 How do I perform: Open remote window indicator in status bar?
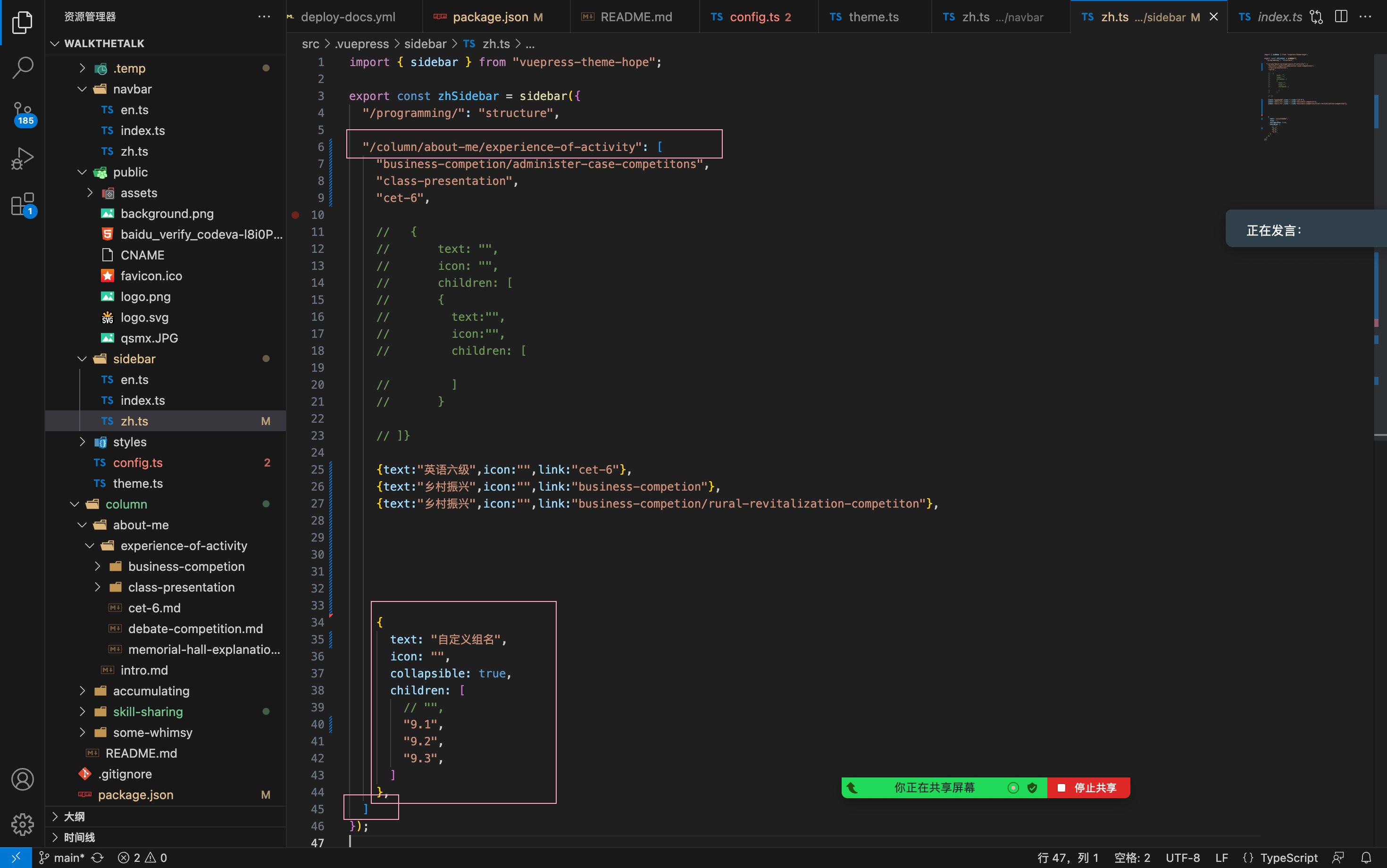(x=16, y=858)
